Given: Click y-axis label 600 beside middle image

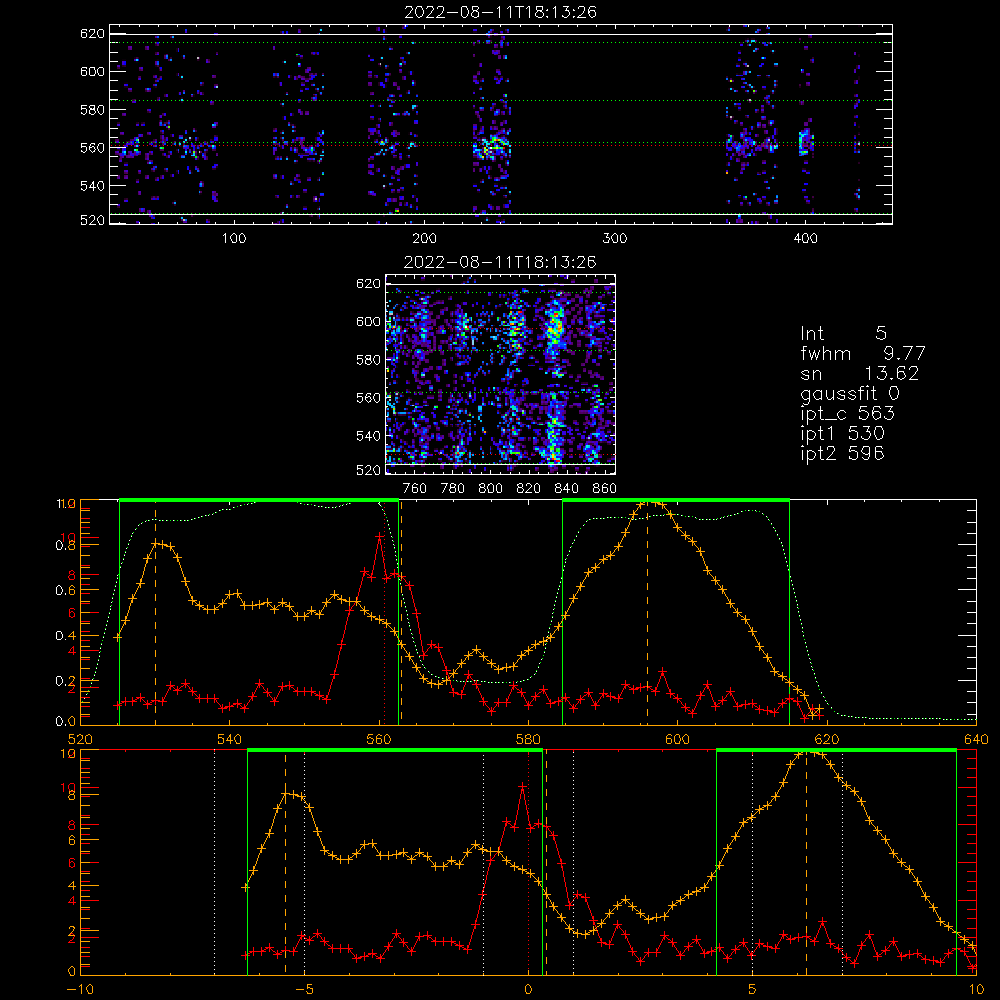Looking at the screenshot, I should [x=368, y=321].
